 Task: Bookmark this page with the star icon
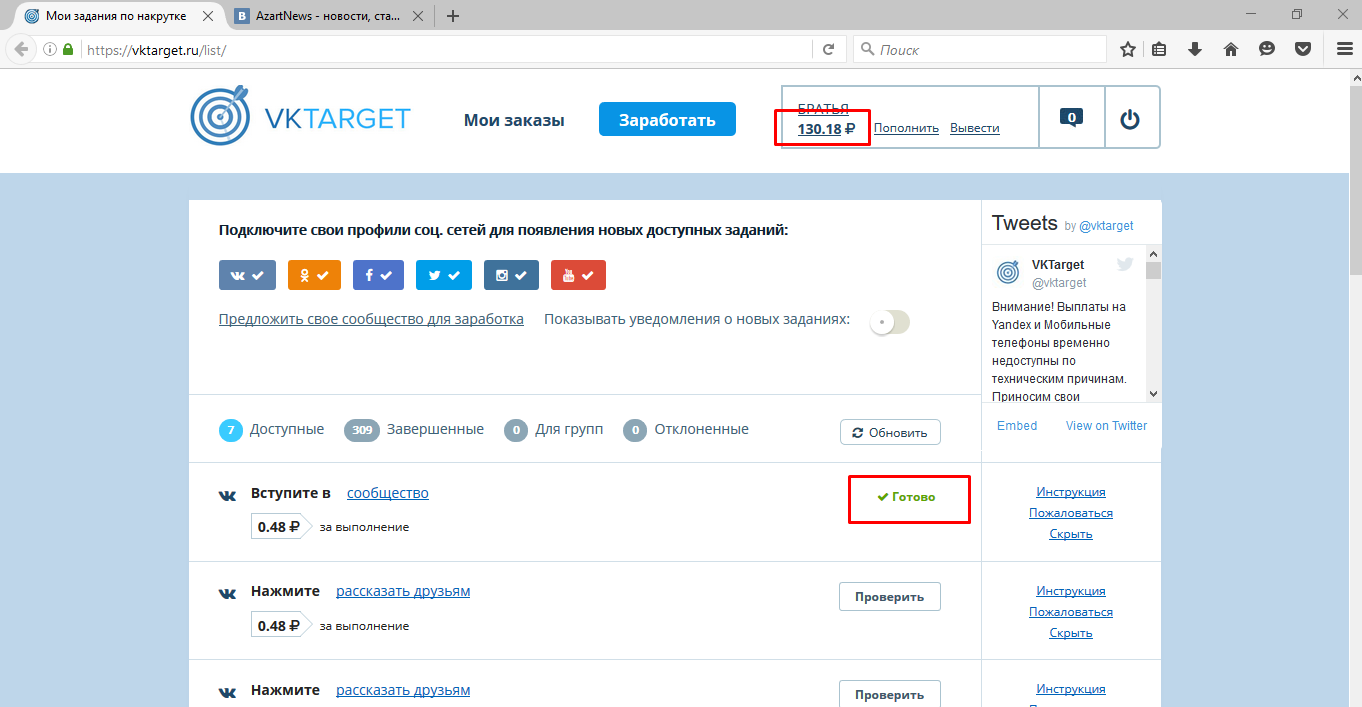pyautogui.click(x=1127, y=49)
